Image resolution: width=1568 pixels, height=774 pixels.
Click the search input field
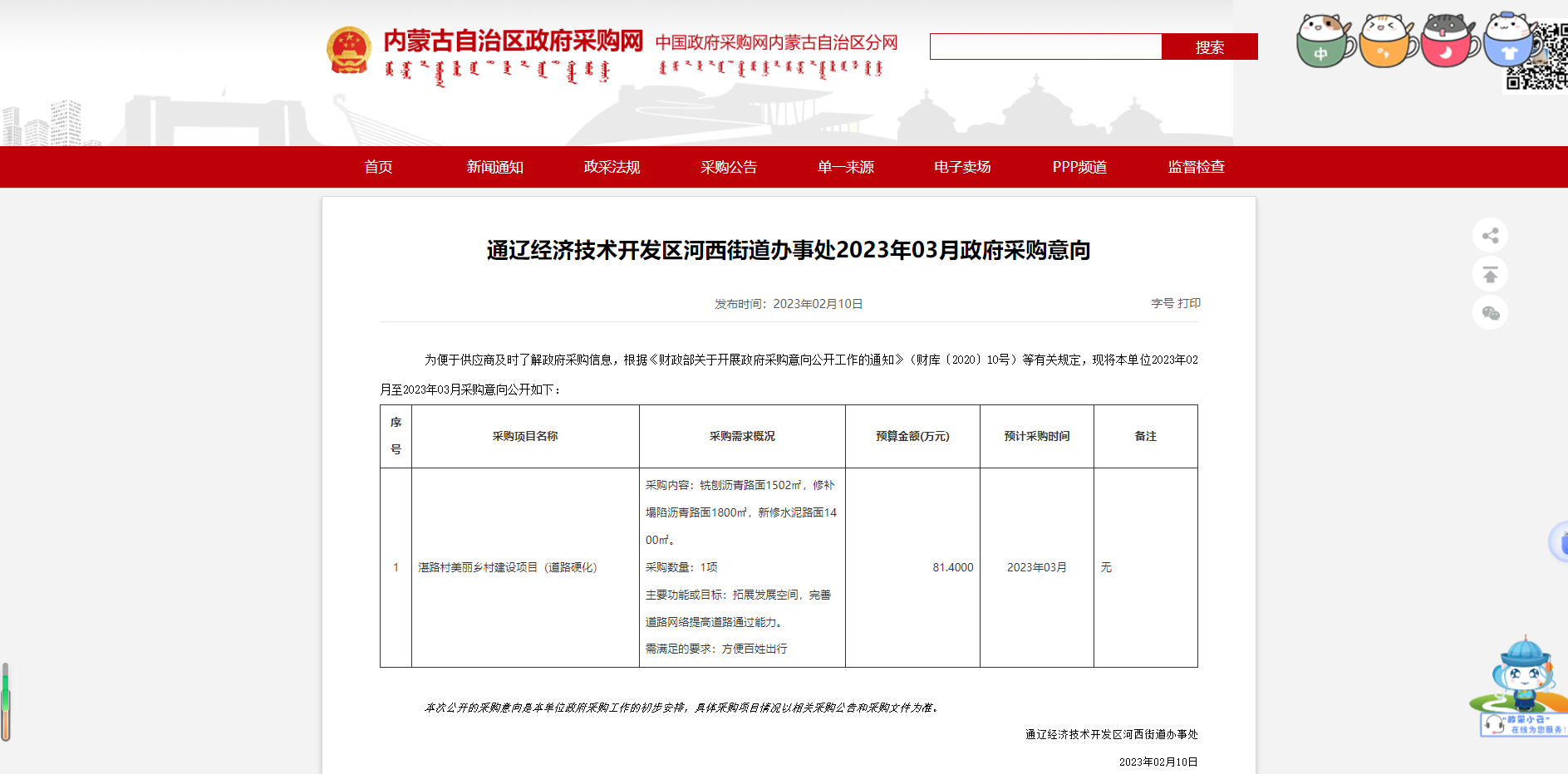pos(1045,47)
